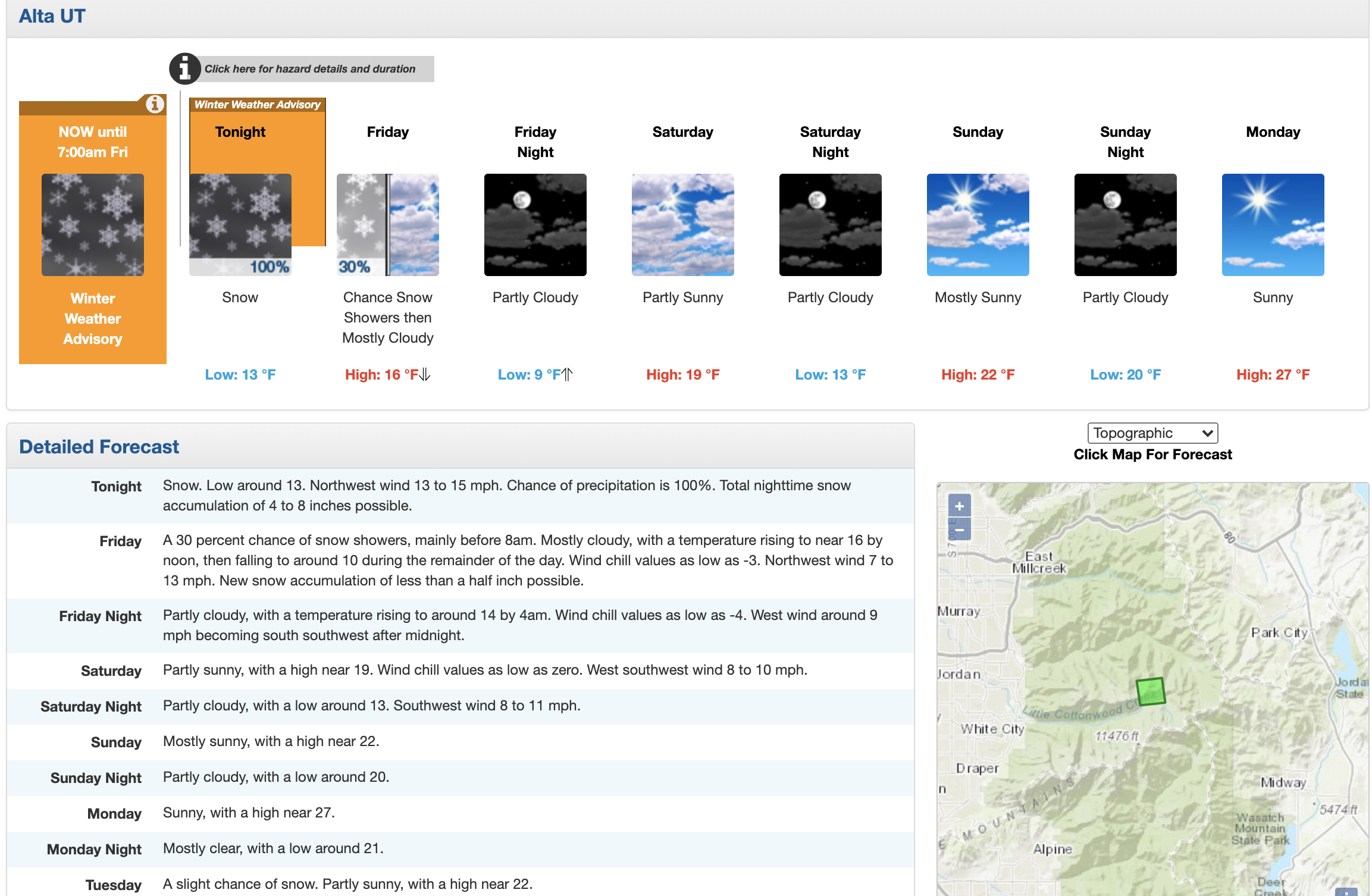The width and height of the screenshot is (1372, 896).
Task: Click 'High: 27 °F' under Monday
Action: click(1273, 375)
